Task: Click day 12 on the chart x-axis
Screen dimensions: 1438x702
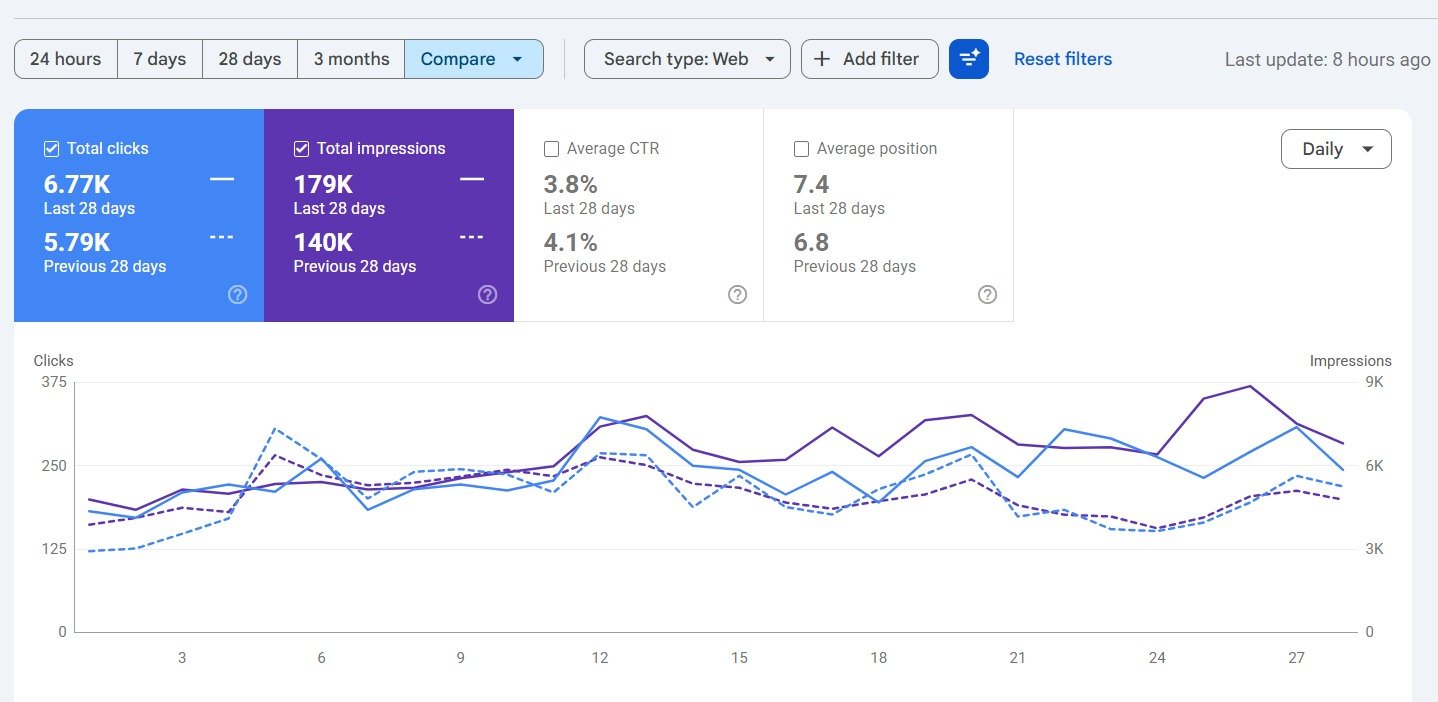Action: (x=600, y=658)
